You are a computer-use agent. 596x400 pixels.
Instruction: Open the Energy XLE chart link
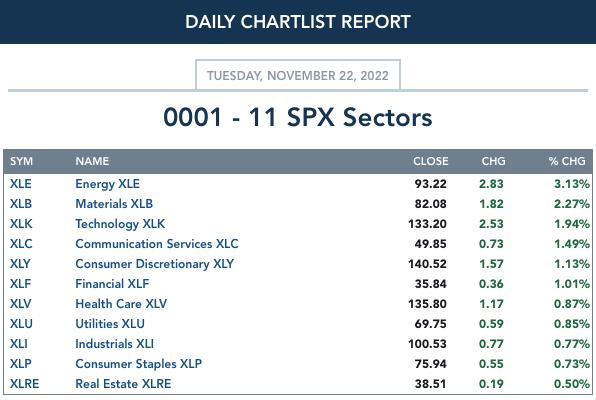tap(108, 184)
